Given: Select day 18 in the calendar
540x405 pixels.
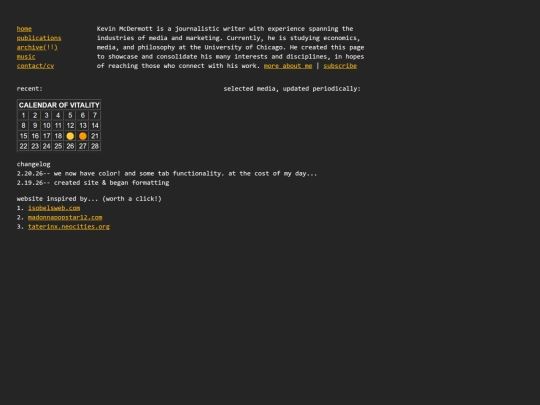Looking at the screenshot, I should coord(58,136).
